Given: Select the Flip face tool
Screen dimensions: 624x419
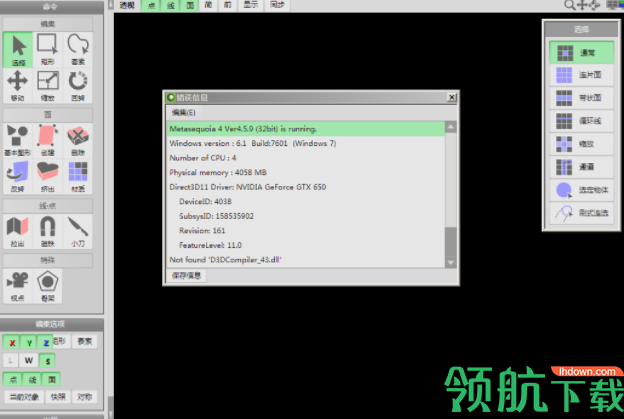Looking at the screenshot, I should pos(18,176).
